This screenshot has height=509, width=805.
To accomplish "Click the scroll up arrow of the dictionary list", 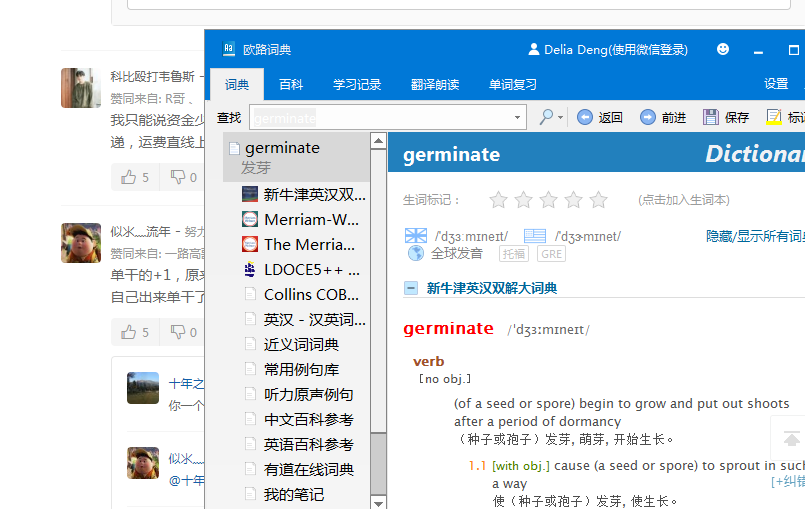I will [378, 141].
